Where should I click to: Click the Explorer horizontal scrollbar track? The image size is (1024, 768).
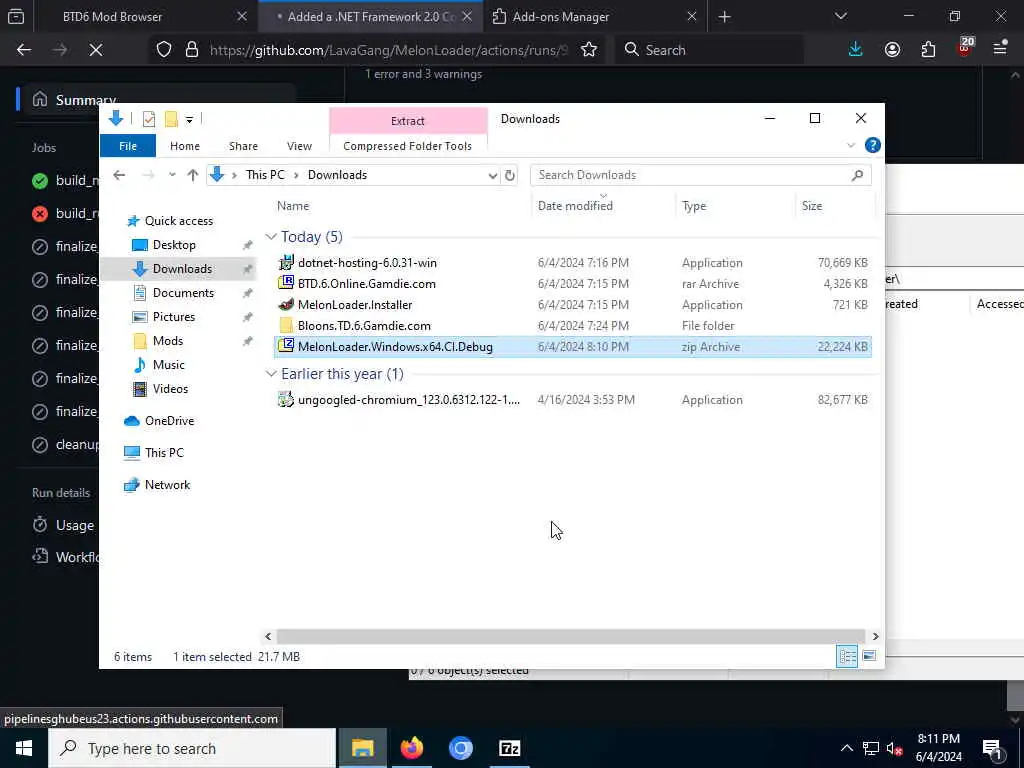click(x=571, y=636)
